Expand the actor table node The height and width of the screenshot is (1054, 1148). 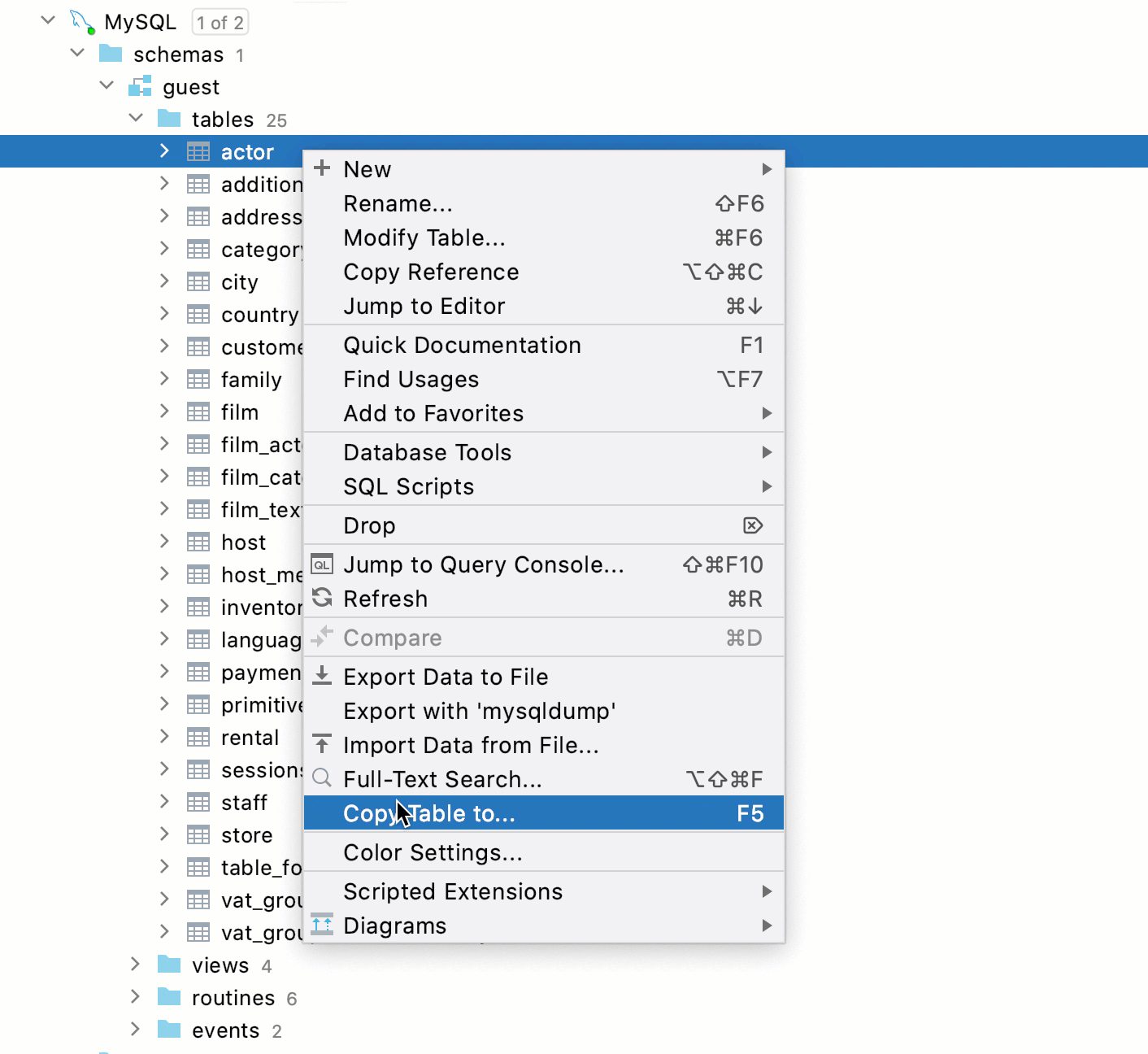pos(163,151)
